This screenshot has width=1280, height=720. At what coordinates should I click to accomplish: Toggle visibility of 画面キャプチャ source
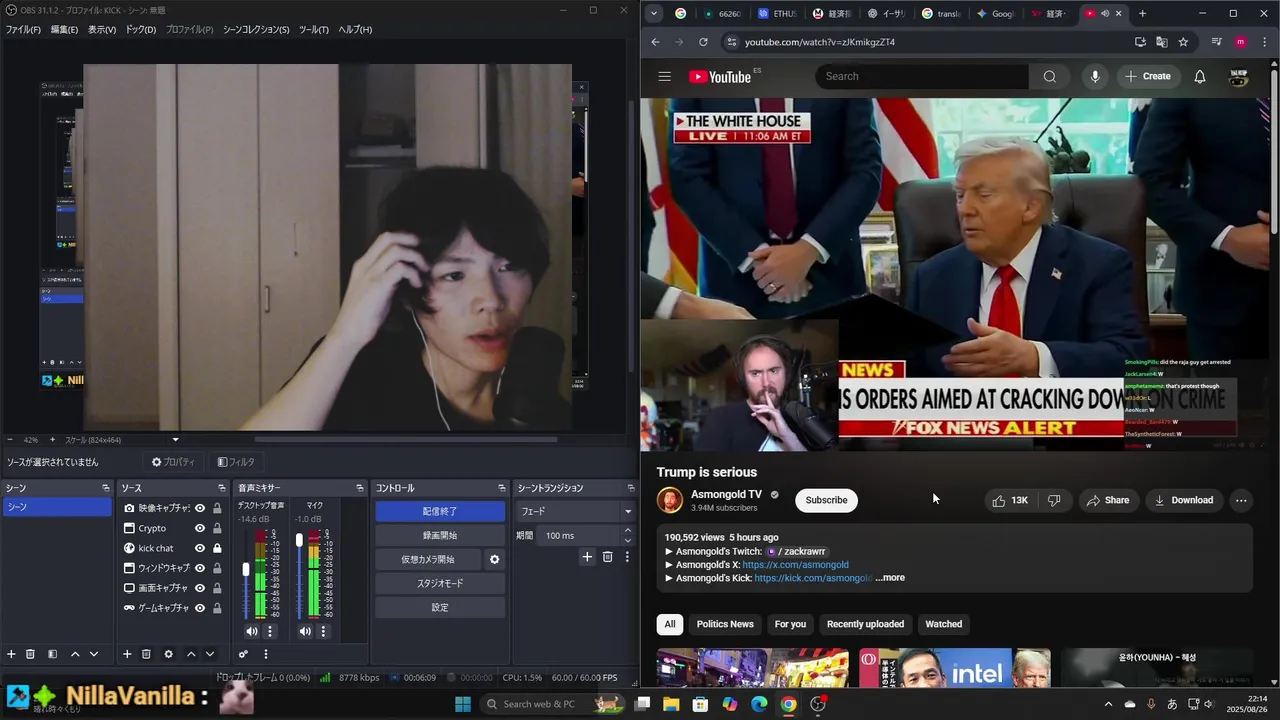pyautogui.click(x=200, y=588)
